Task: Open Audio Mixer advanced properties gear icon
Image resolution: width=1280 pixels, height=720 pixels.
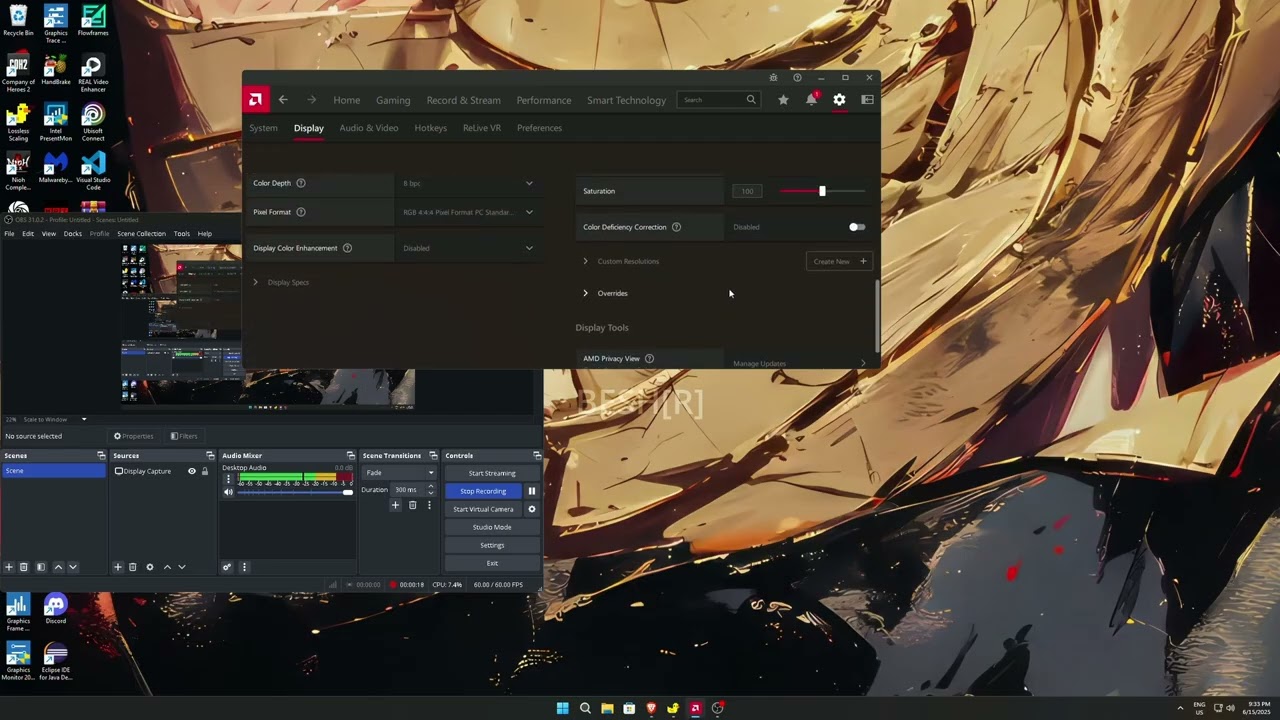Action: click(x=227, y=567)
